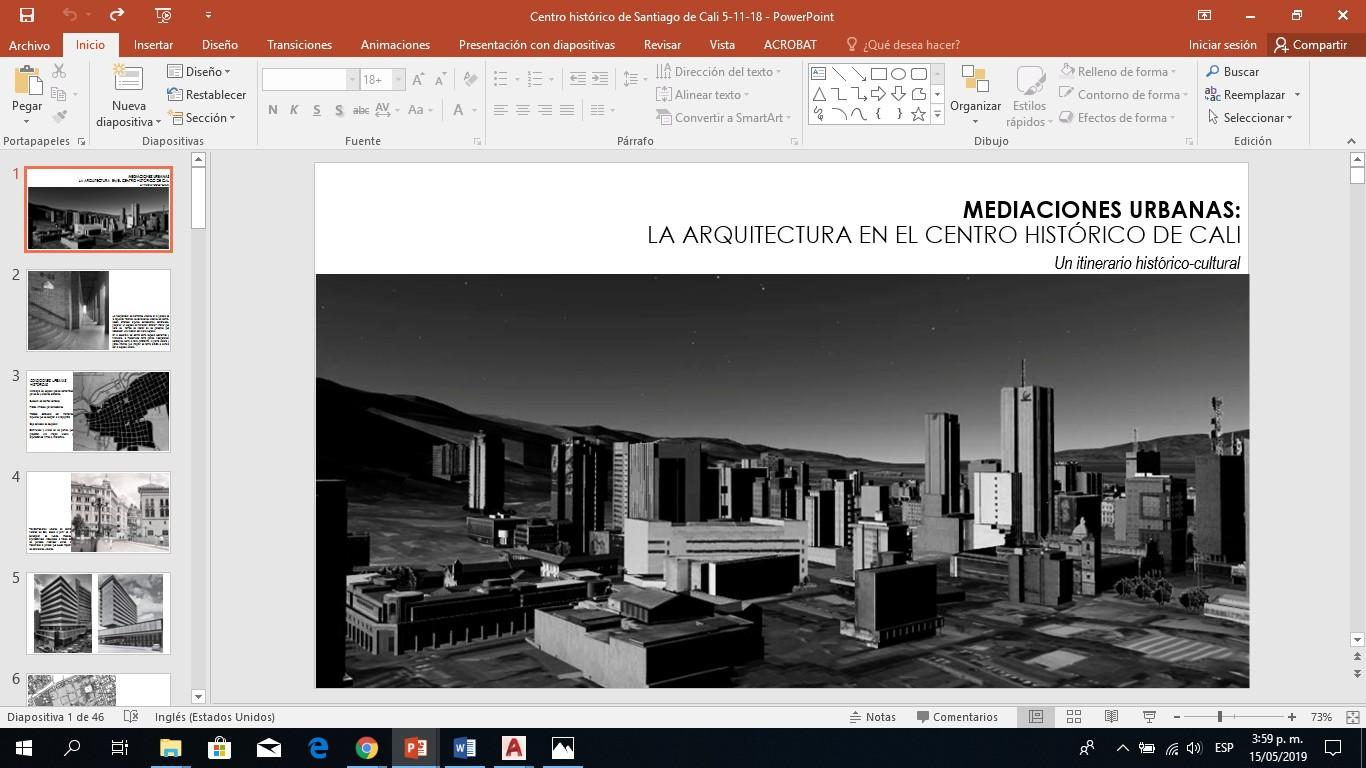
Task: Click the Compartir button
Action: [1310, 45]
